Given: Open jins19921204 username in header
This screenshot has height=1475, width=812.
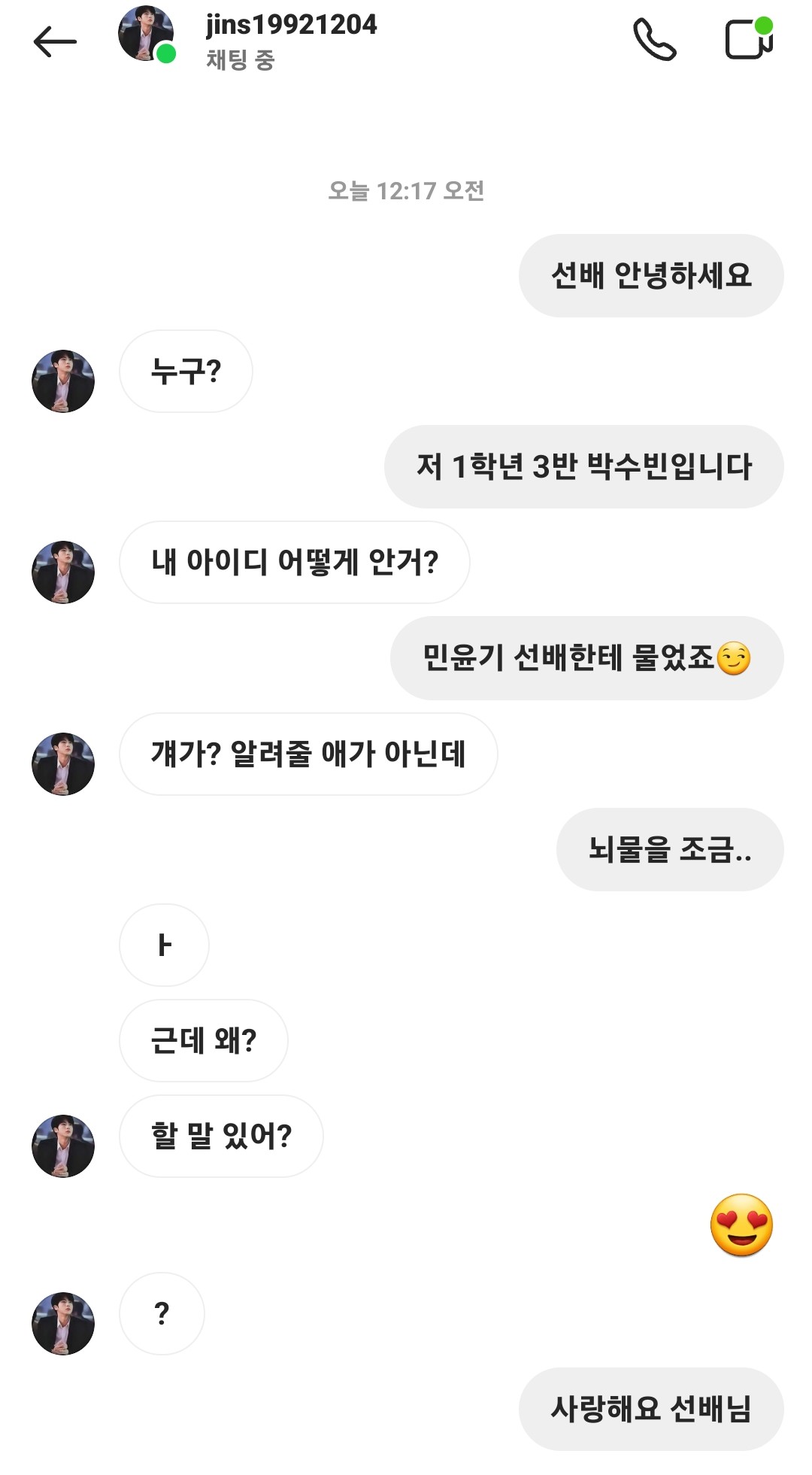Looking at the screenshot, I should pos(291,25).
